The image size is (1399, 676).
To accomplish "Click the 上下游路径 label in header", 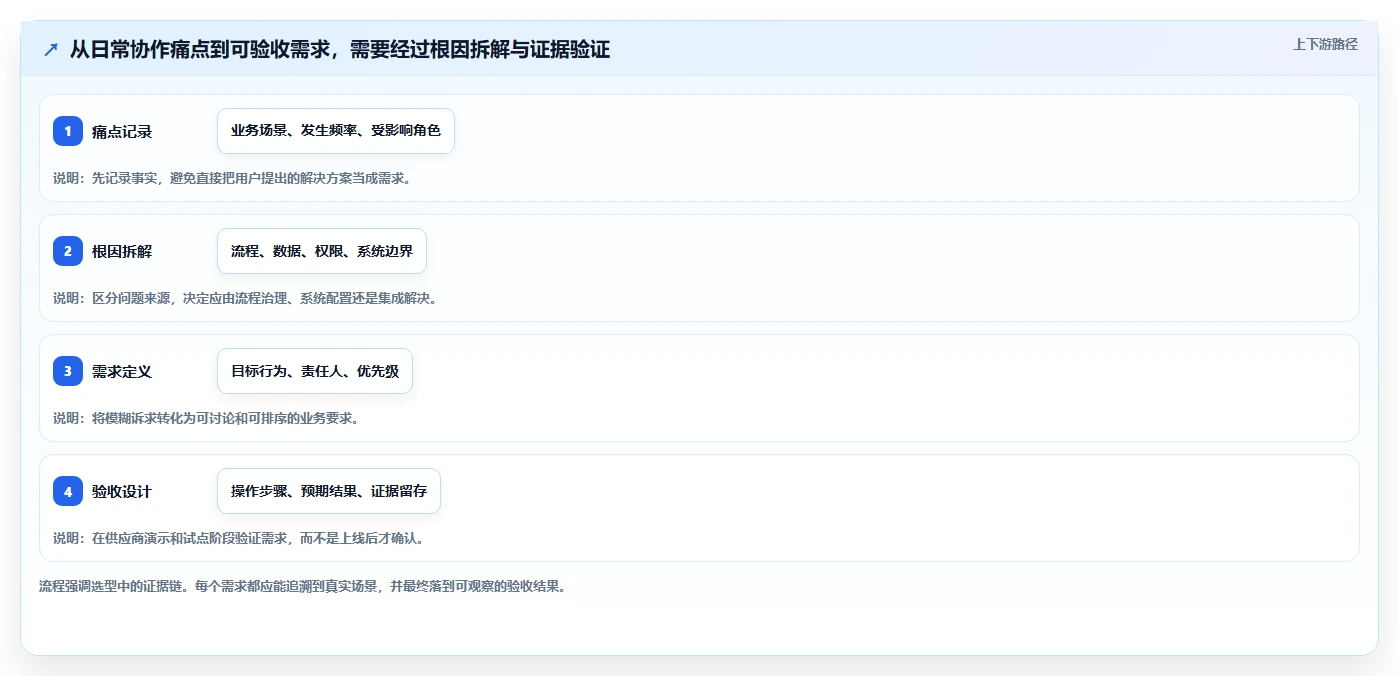I will coord(1325,44).
